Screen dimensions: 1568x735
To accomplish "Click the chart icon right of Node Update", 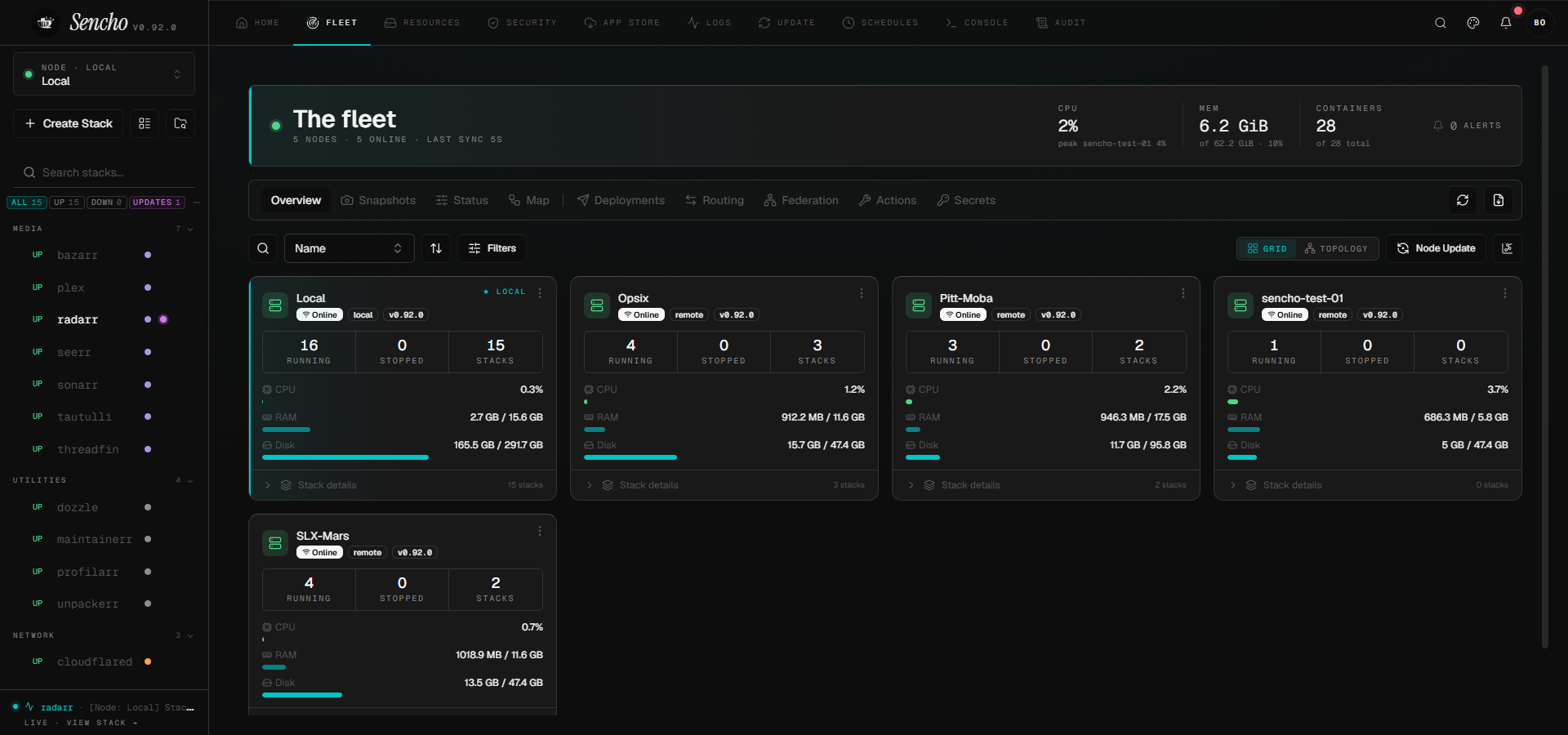I will pyautogui.click(x=1508, y=248).
